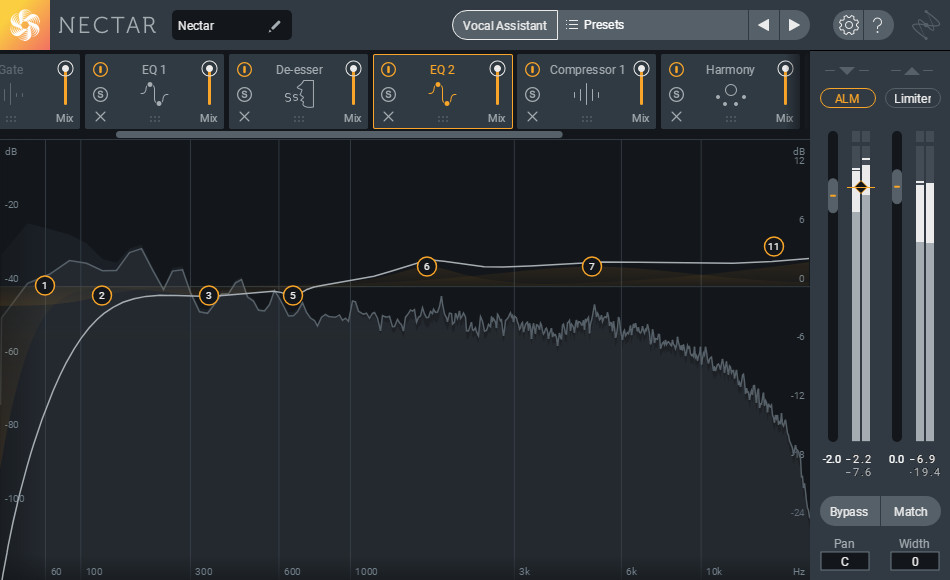Click the output meter up-arrow icon

(912, 71)
